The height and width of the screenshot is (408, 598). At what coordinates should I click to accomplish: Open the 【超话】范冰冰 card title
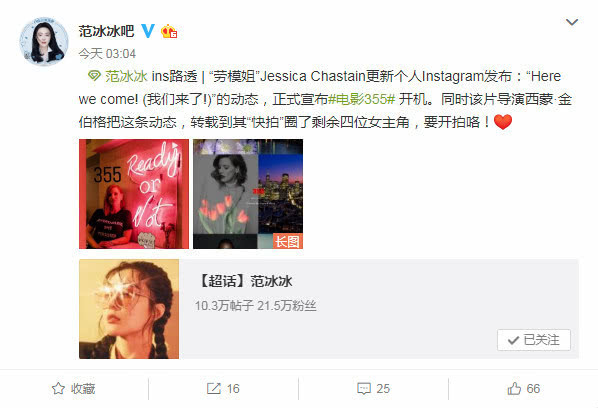click(244, 281)
